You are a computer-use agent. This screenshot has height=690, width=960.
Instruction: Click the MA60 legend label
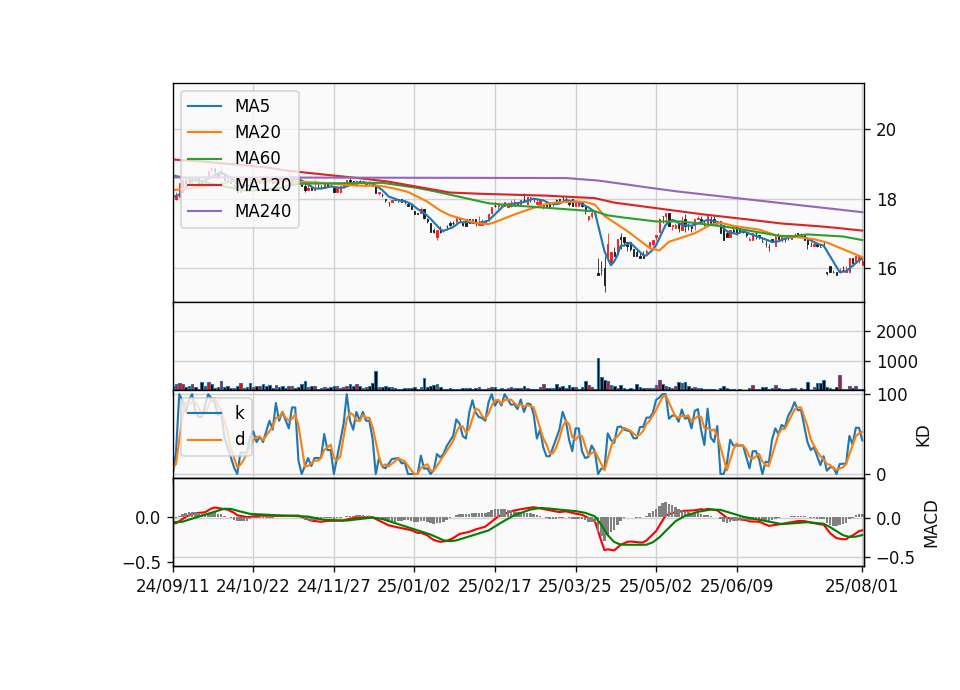[x=258, y=158]
